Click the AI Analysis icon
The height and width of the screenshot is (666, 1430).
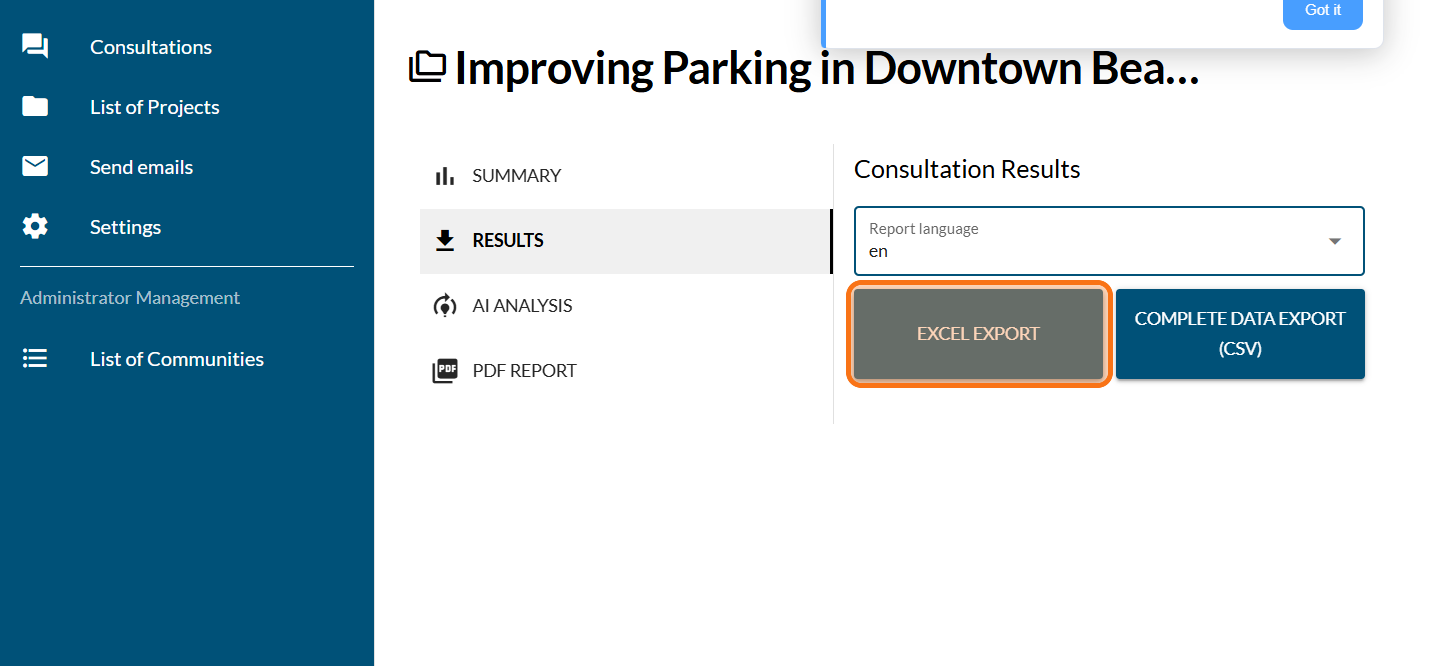coord(445,306)
